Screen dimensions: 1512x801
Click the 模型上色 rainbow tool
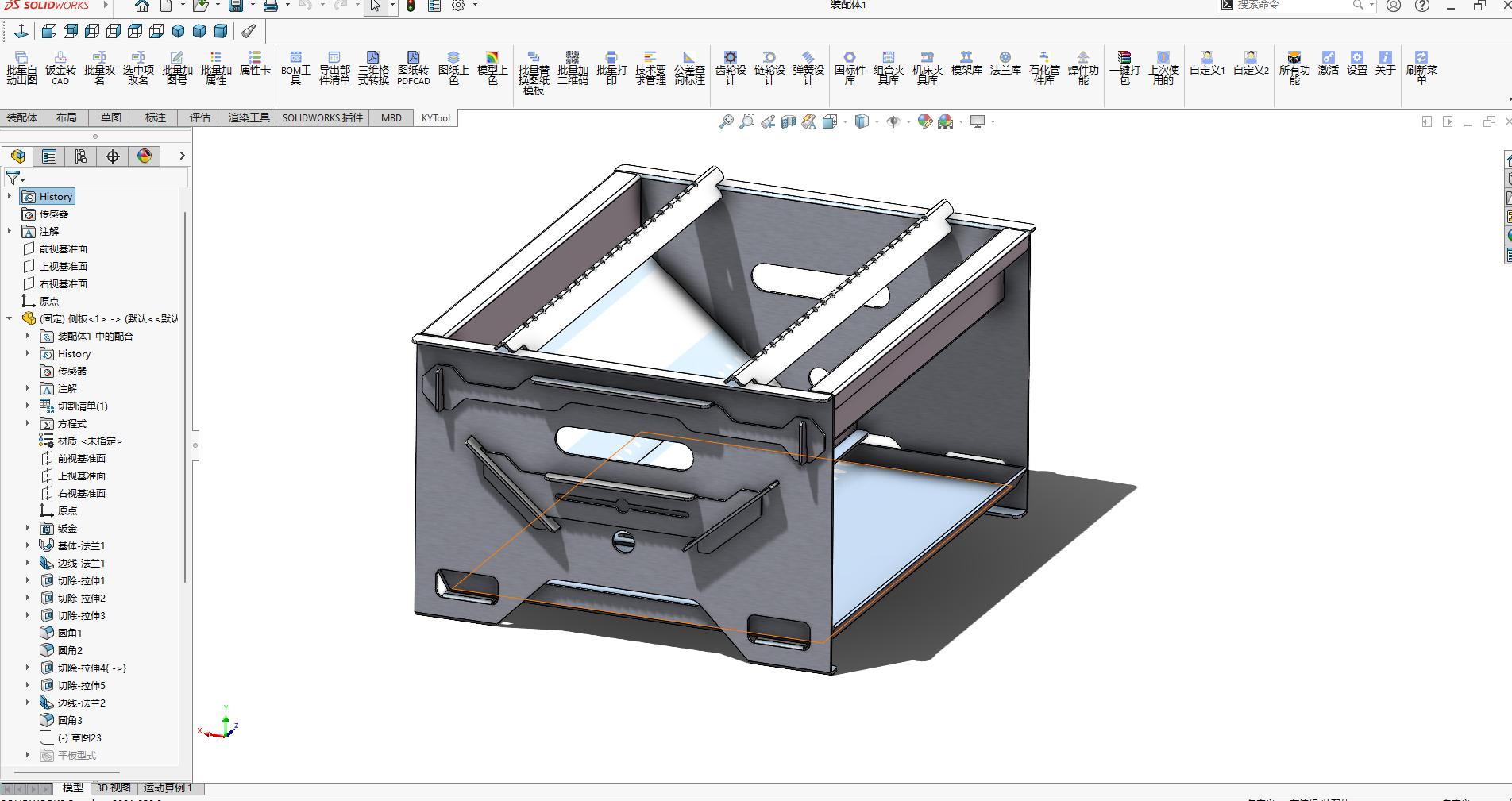pyautogui.click(x=492, y=68)
